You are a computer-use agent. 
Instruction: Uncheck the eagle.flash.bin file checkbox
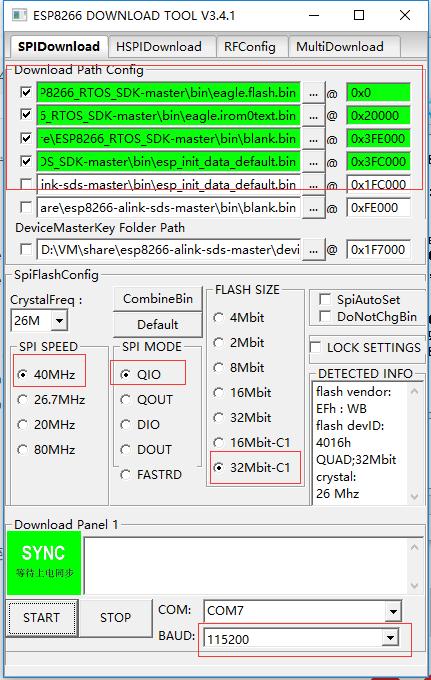(x=26, y=92)
